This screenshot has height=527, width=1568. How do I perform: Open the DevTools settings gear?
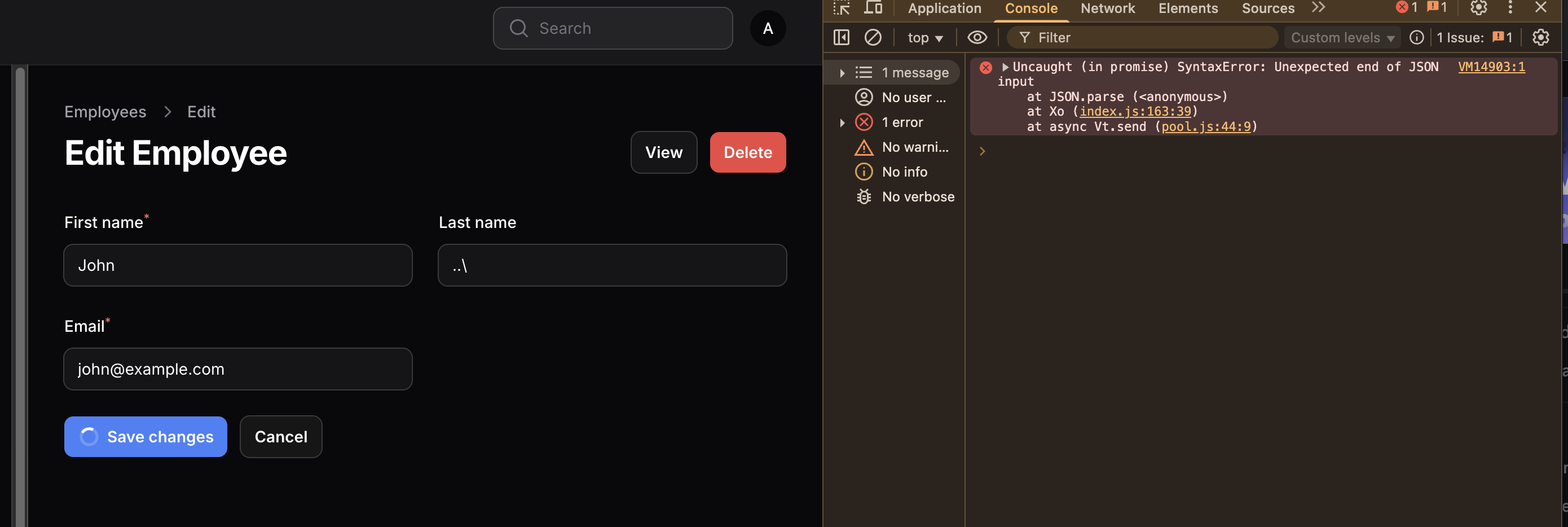coord(1478,7)
